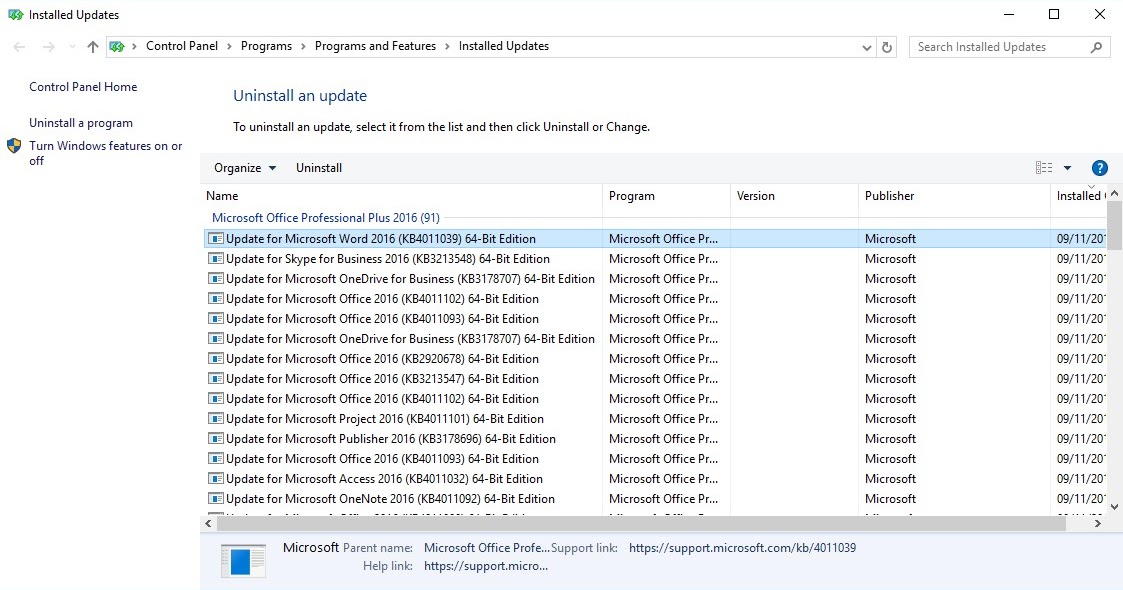Click the address bar location icon
The image size is (1123, 590).
point(117,47)
